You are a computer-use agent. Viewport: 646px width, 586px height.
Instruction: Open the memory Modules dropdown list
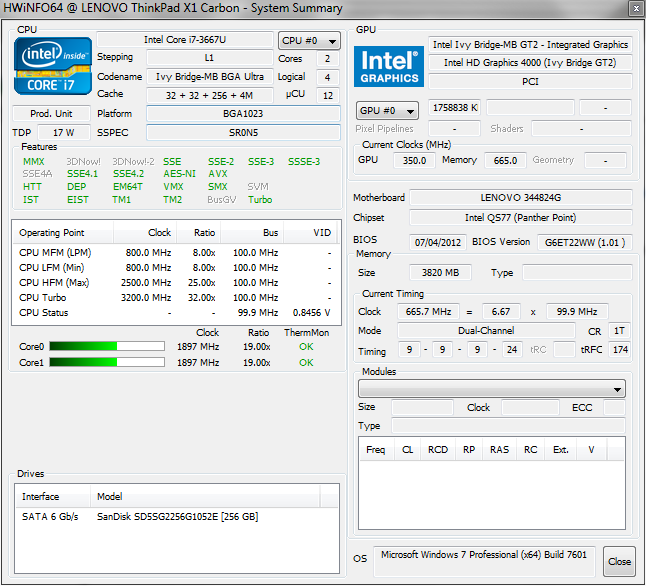(493, 389)
